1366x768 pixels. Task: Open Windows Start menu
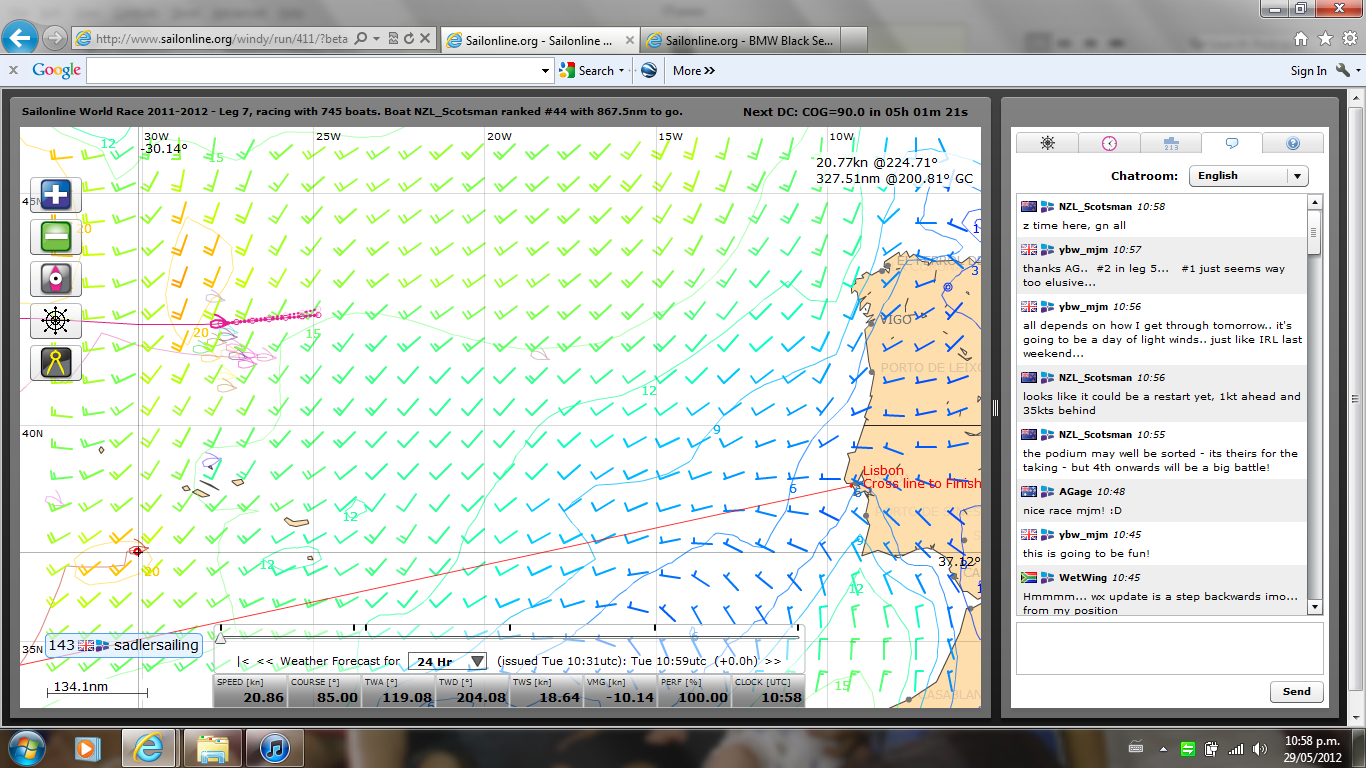(24, 747)
